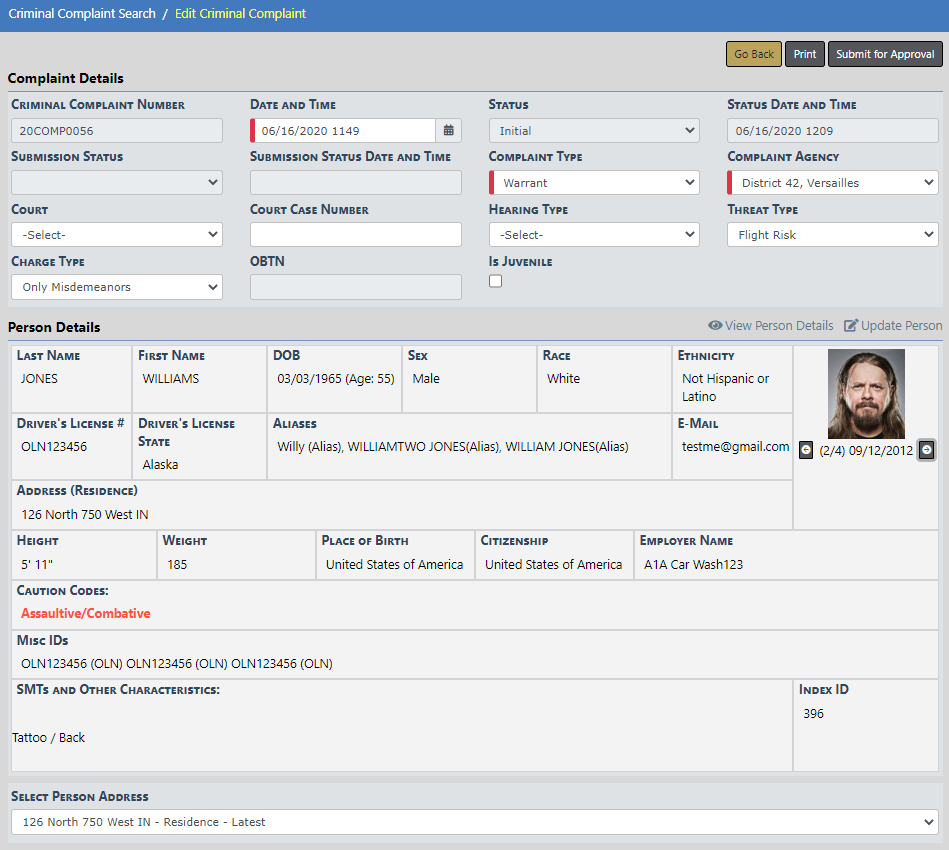Click Submit for Approval button
This screenshot has width=949, height=850.
pyautogui.click(x=885, y=54)
